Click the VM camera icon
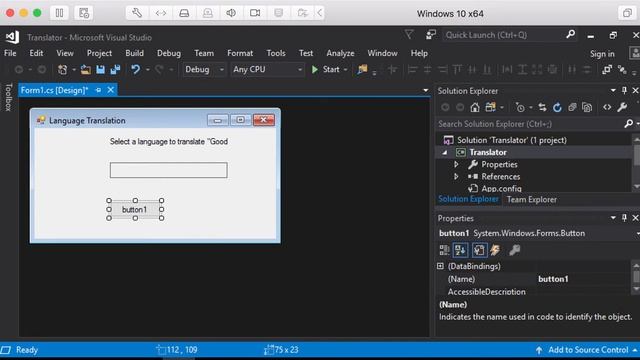This screenshot has width=640, height=360. [255, 13]
